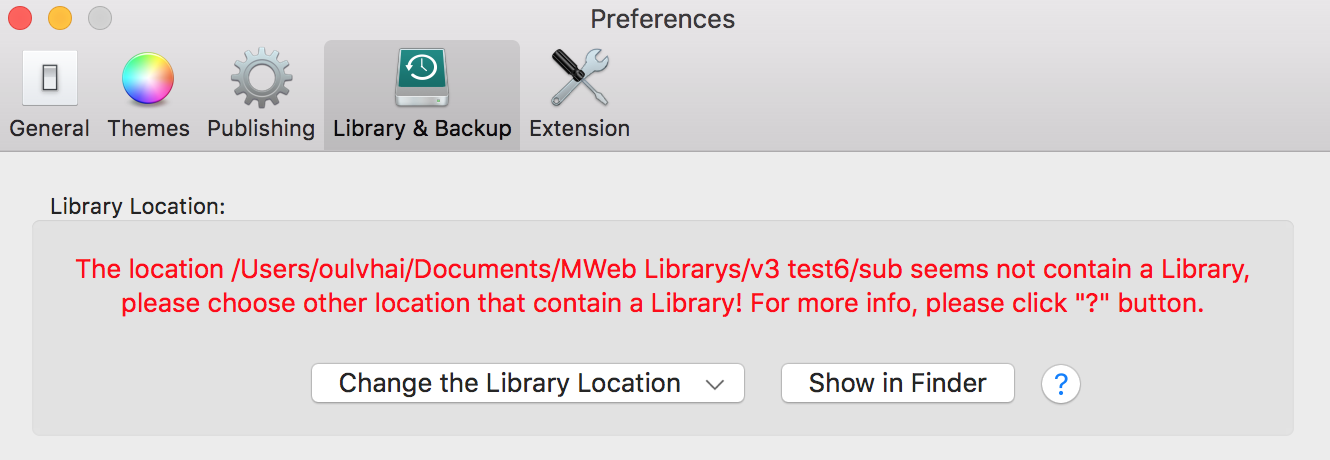Switch to the Themes tab label
This screenshot has width=1330, height=460.
148,129
